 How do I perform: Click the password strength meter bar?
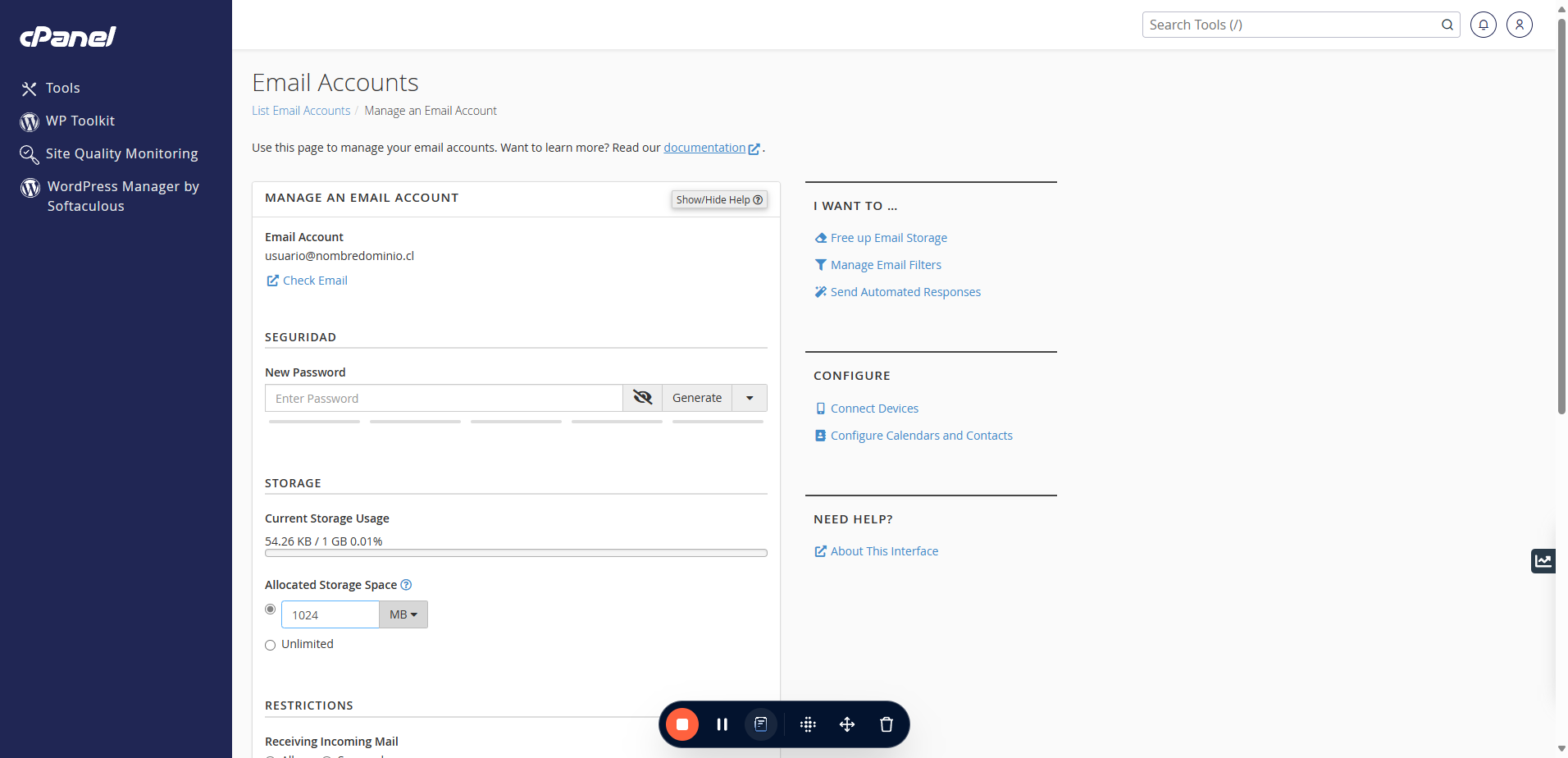point(516,422)
